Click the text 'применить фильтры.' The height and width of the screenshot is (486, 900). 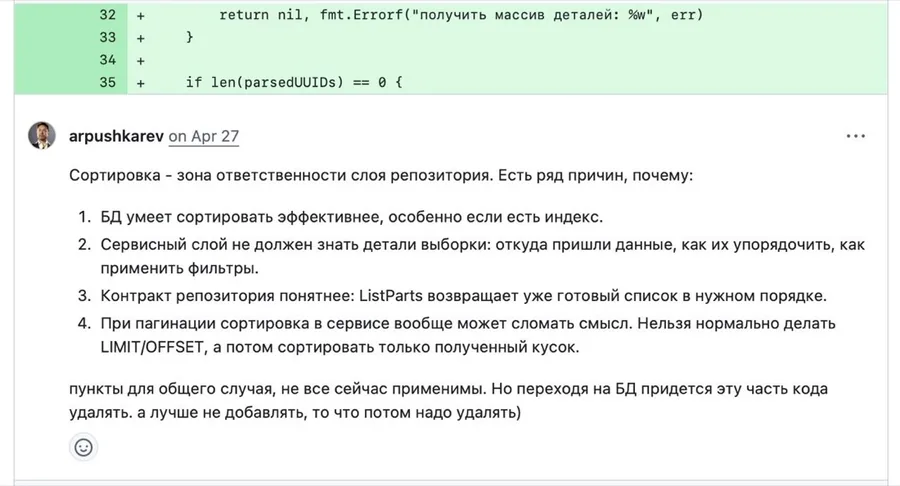tap(180, 268)
